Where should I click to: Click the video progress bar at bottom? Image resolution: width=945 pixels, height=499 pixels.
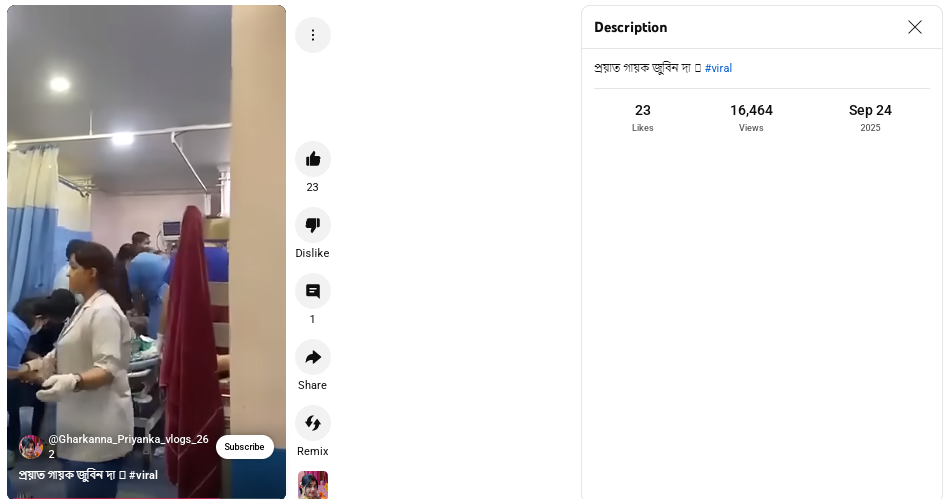[146, 497]
